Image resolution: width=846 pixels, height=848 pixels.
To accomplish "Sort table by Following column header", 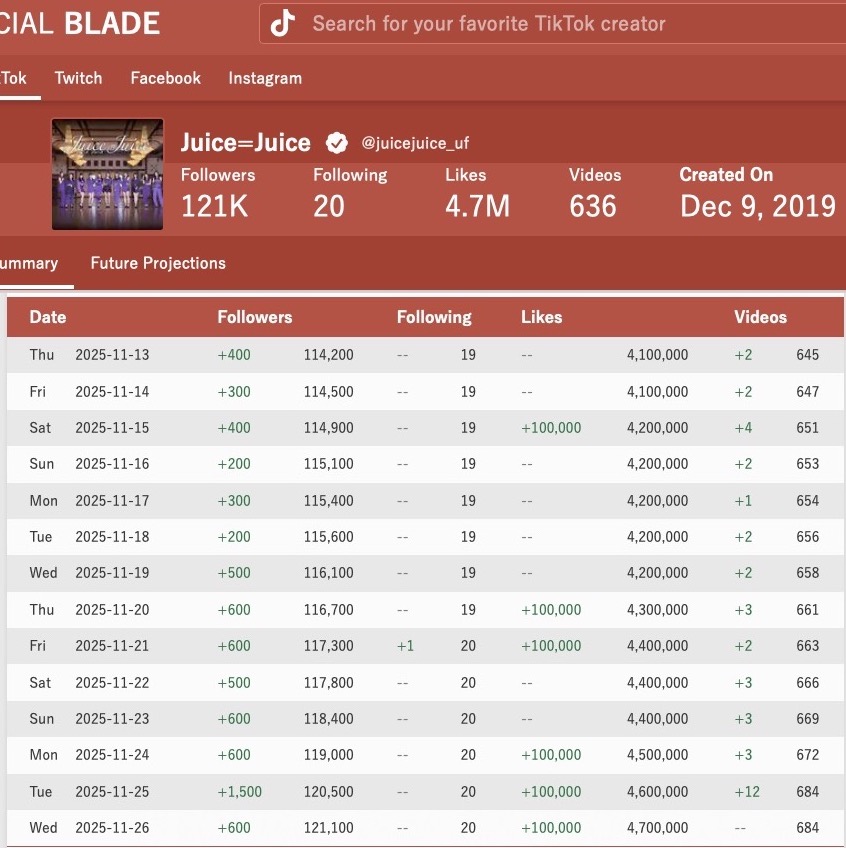I will click(434, 317).
